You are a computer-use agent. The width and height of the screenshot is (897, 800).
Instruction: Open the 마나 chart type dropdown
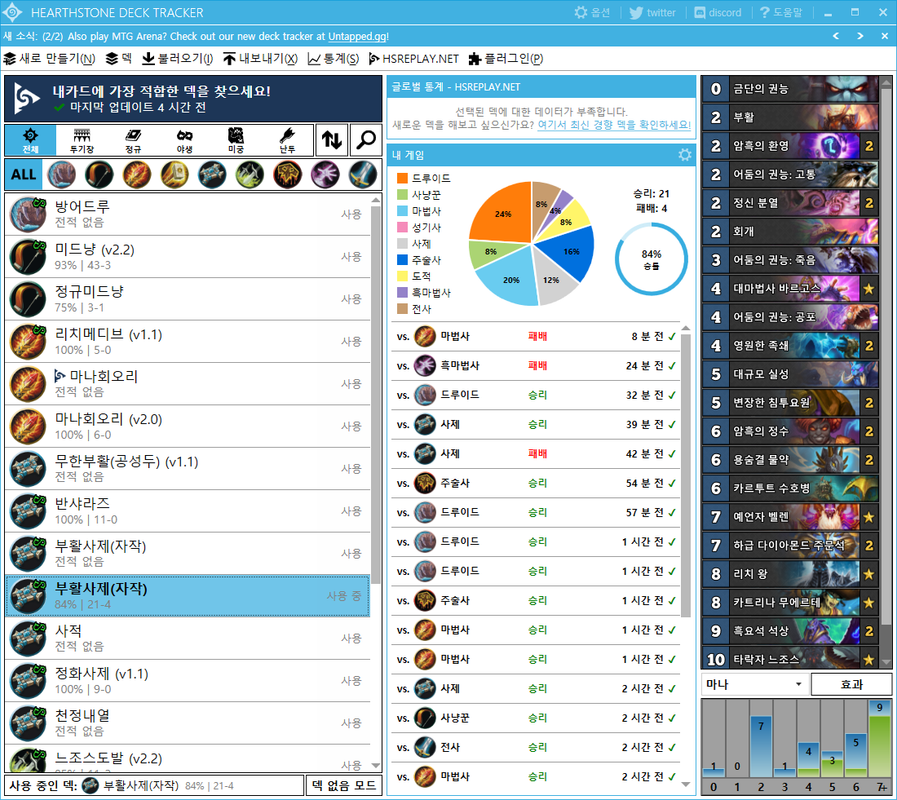click(754, 684)
